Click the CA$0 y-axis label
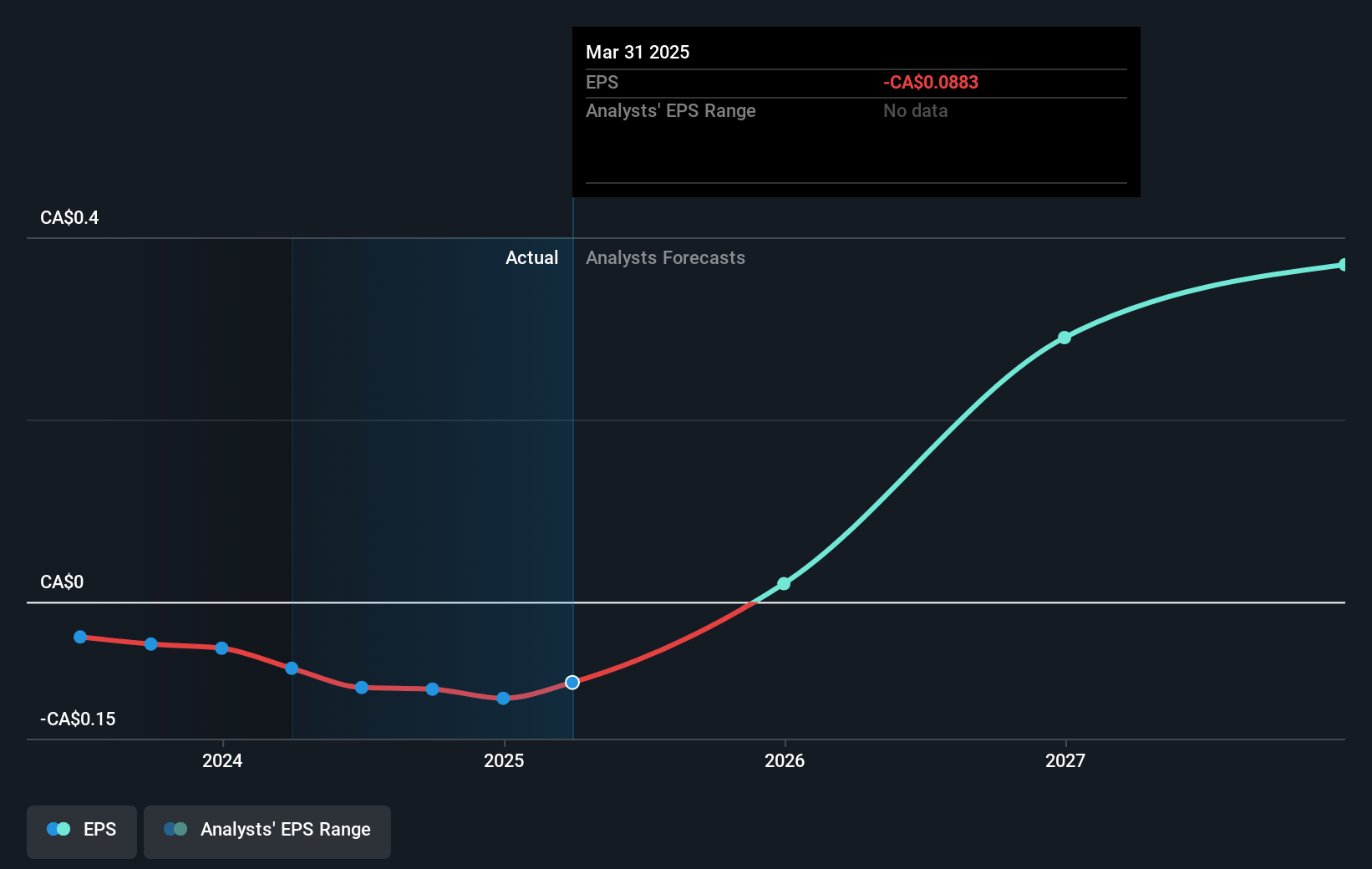Viewport: 1372px width, 869px height. [62, 582]
